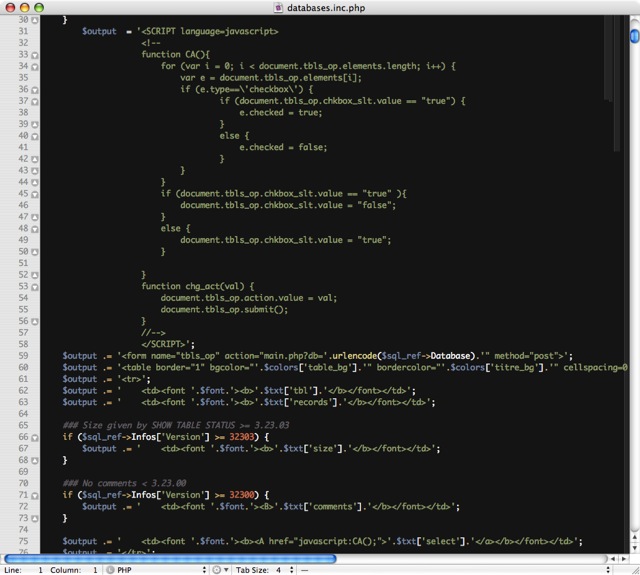Toggle the fold marker on line 43
This screenshot has width=640, height=575.
(x=35, y=171)
